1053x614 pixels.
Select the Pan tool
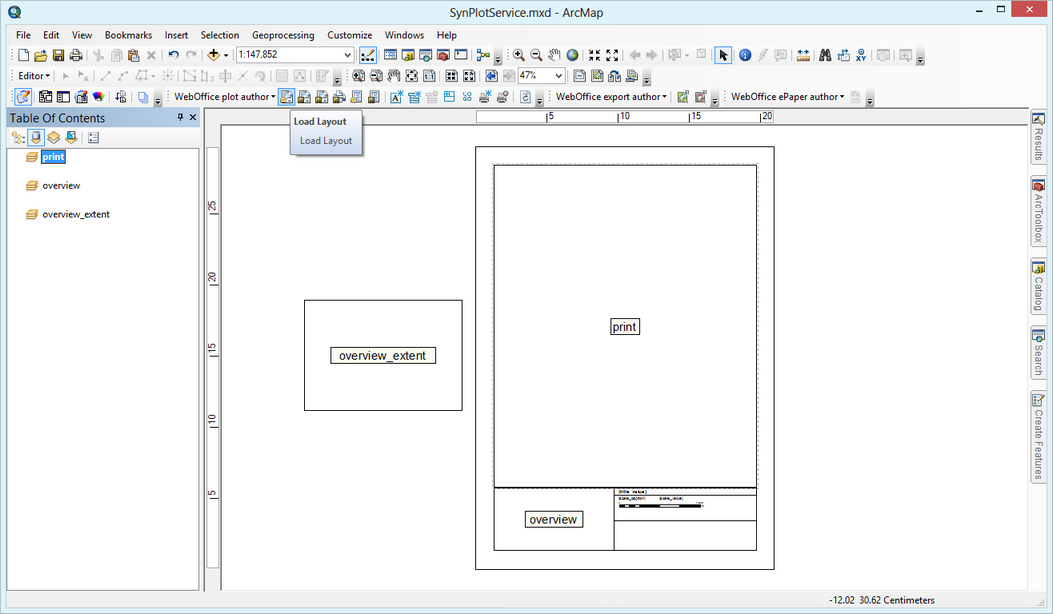pos(553,55)
